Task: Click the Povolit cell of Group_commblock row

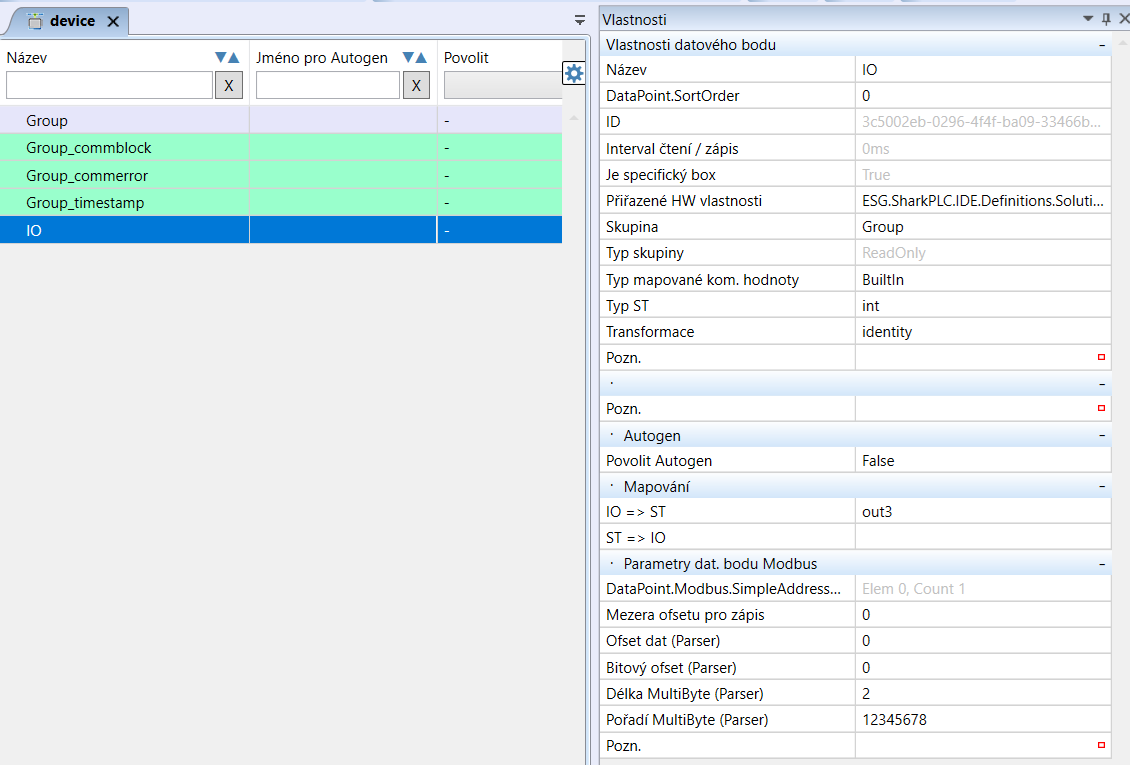Action: point(499,148)
